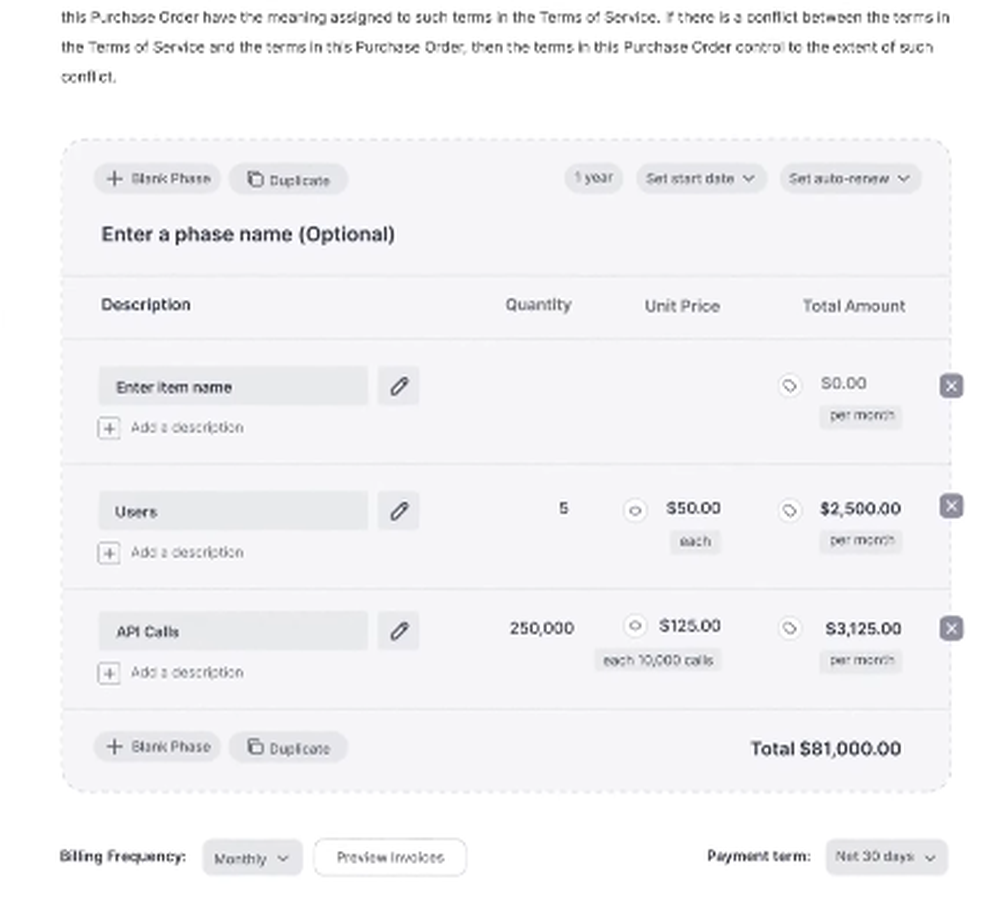Click pencil icon beside Enter item name
Screen dimensions: 1000x907
coord(398,386)
